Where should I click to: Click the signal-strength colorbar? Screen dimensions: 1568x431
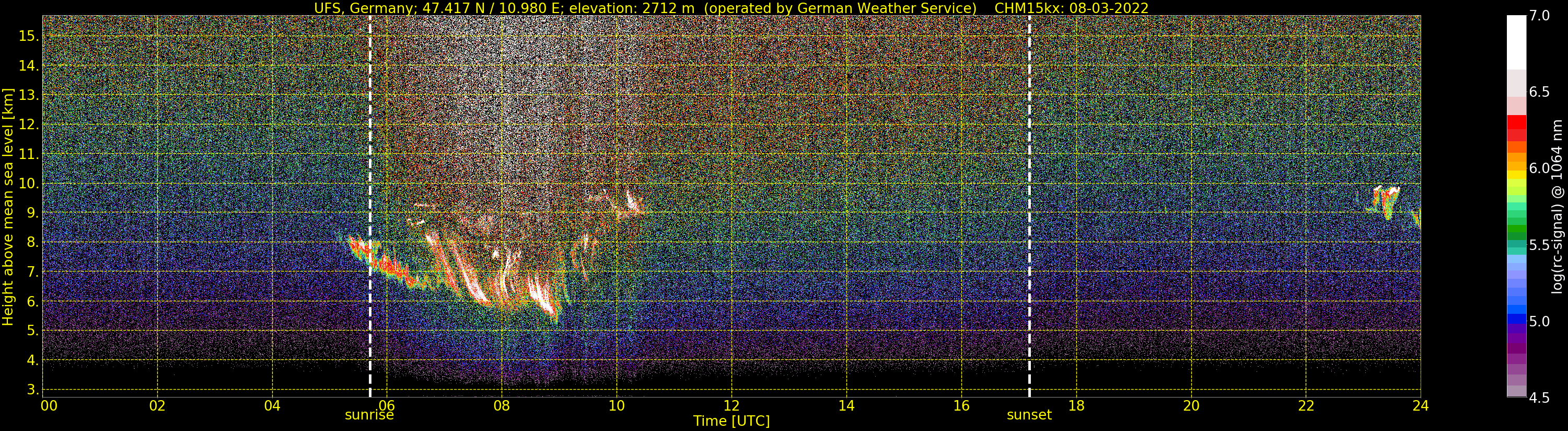(1516, 207)
